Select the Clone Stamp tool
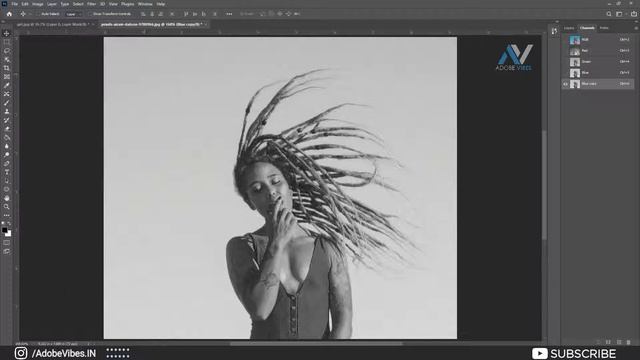Screen dimensions: 640x360 (7, 111)
